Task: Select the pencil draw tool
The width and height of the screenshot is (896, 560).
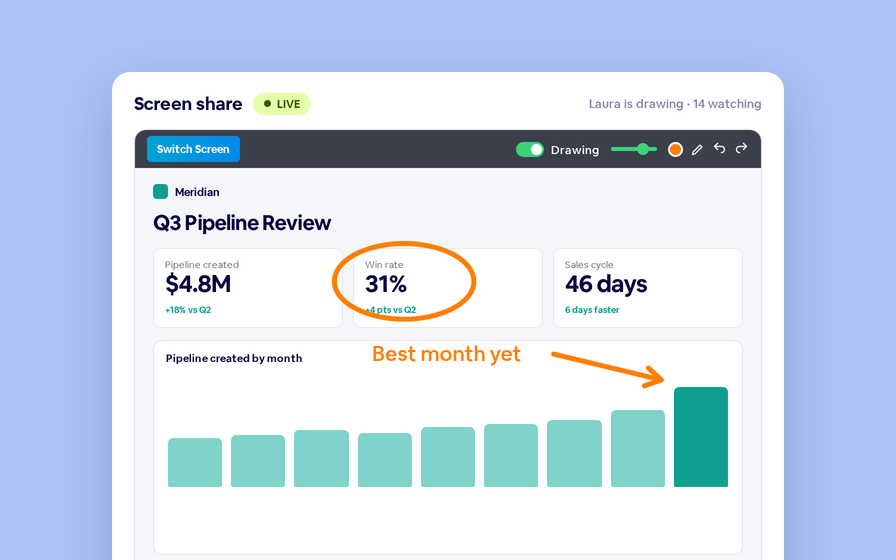Action: coord(697,150)
